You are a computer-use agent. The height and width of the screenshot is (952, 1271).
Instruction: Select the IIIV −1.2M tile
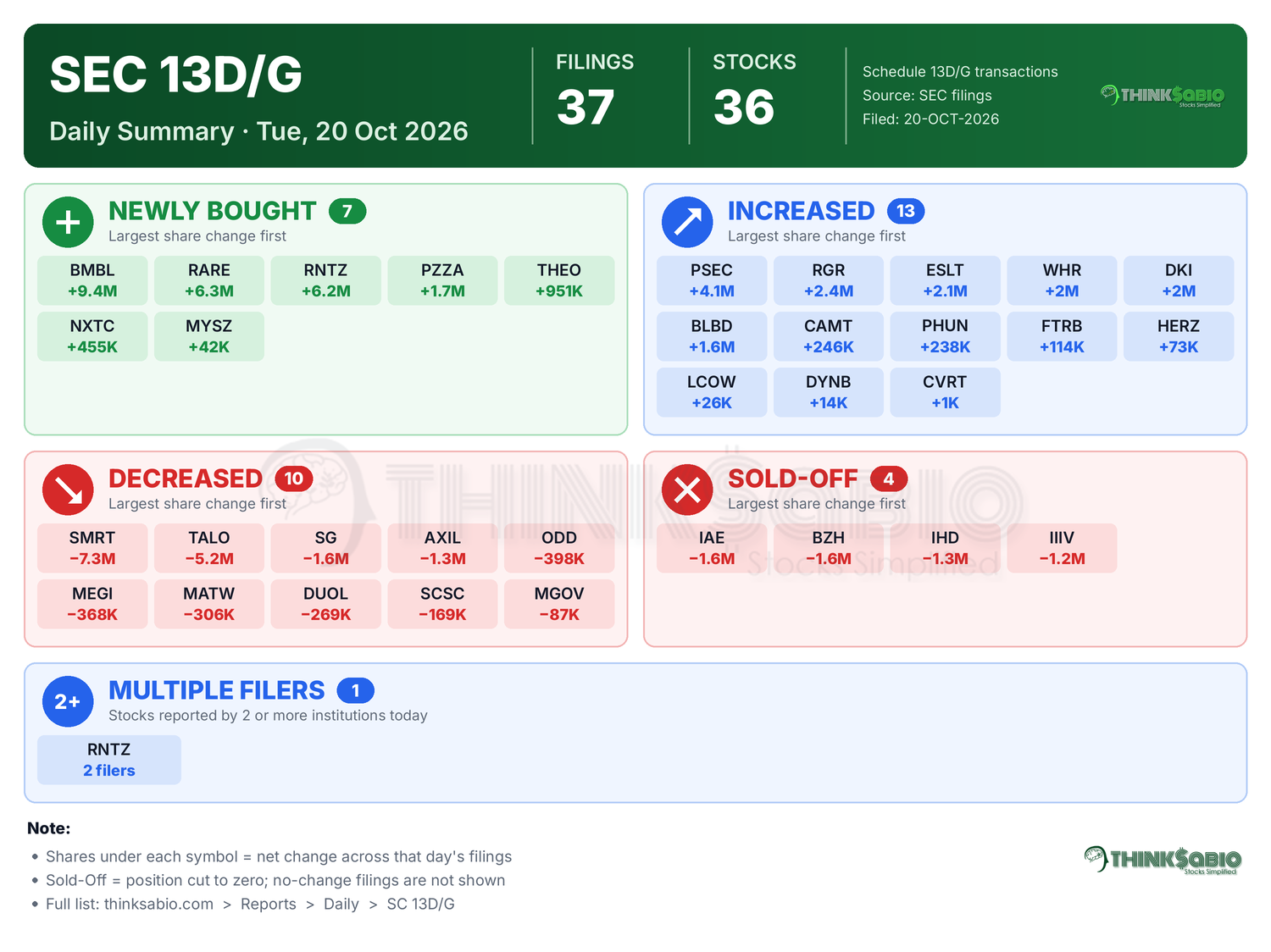pyautogui.click(x=1062, y=548)
